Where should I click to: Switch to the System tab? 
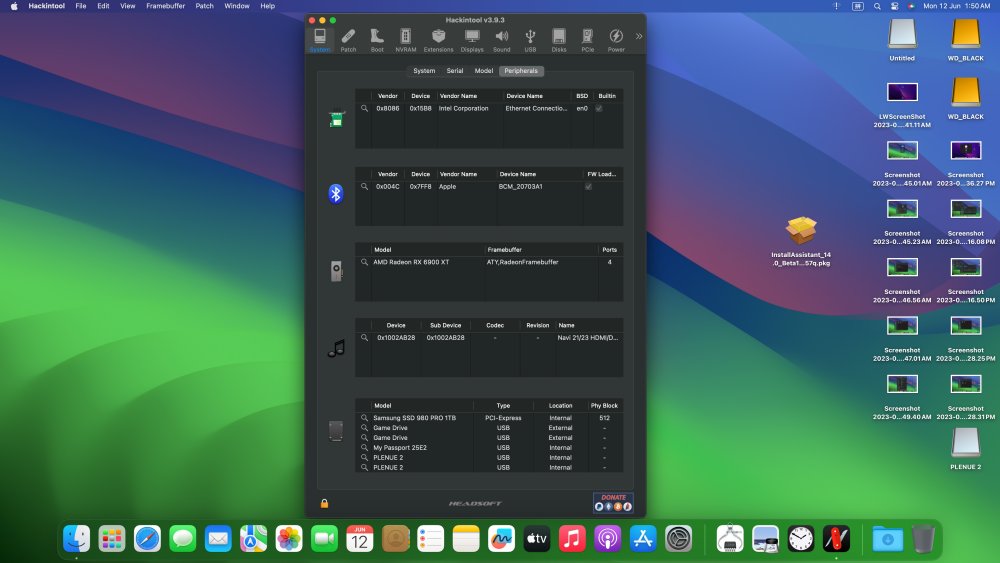(x=424, y=71)
